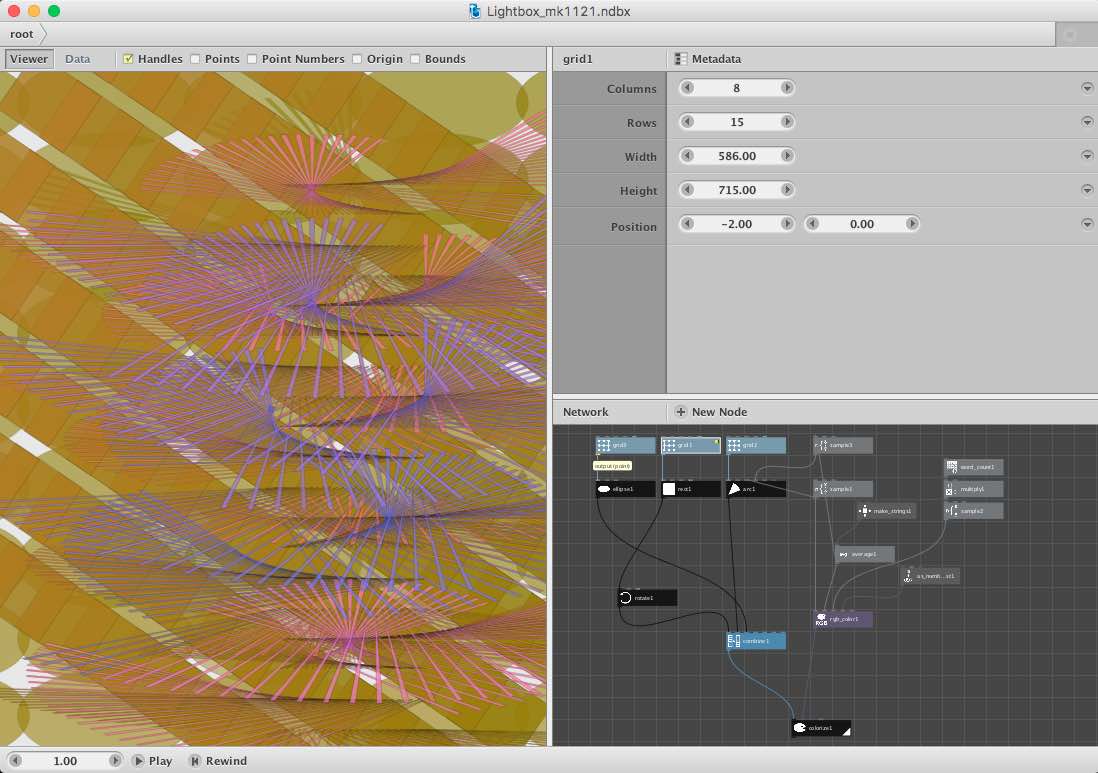Open the Height parameter options arrow
Screen dimensions: 1098x773
tap(1087, 190)
